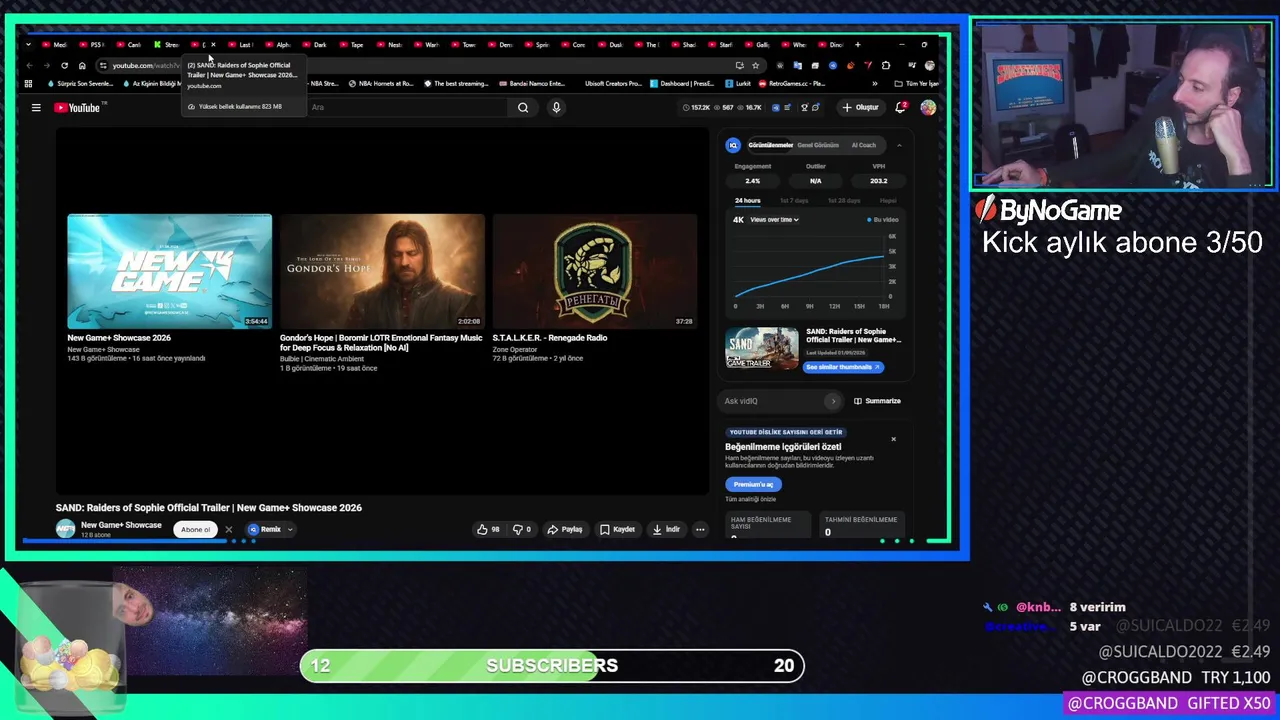This screenshot has height=720, width=1280.
Task: Open the New Game+ Showcase channel avatar
Action: (x=65, y=530)
